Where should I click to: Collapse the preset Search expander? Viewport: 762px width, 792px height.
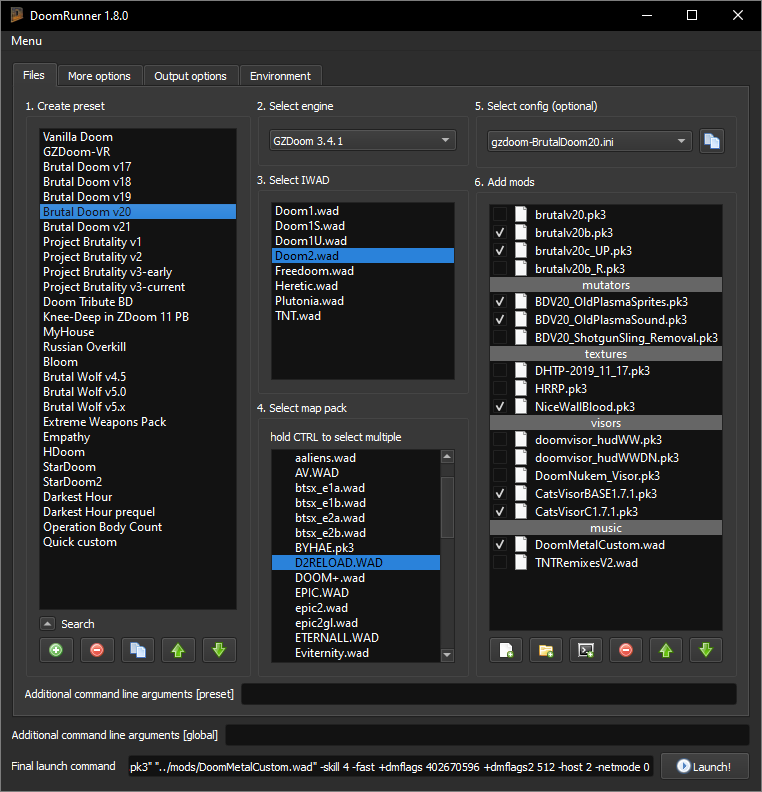tap(47, 624)
